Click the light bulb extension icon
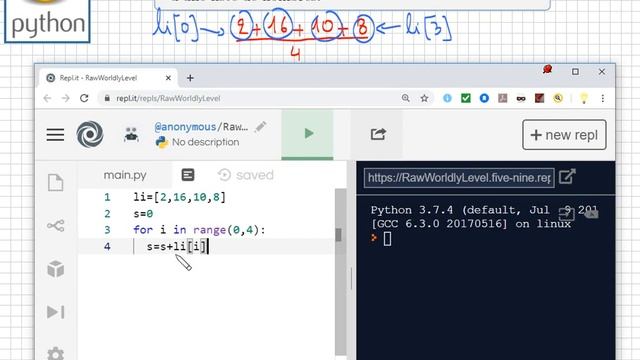 tap(584, 98)
